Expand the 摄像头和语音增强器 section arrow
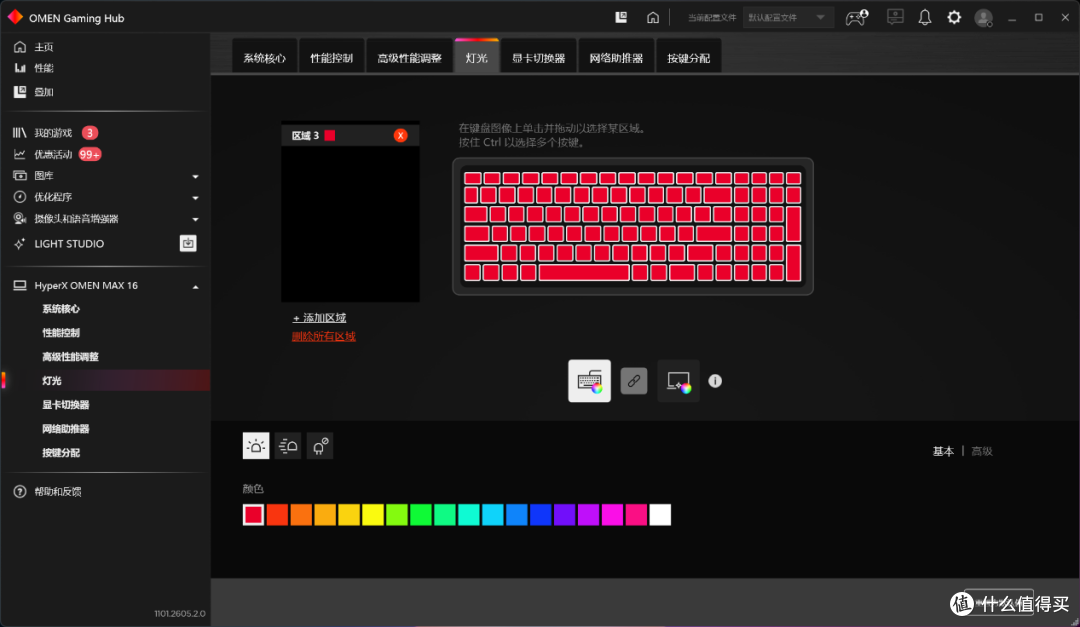The image size is (1080, 627). [x=196, y=219]
